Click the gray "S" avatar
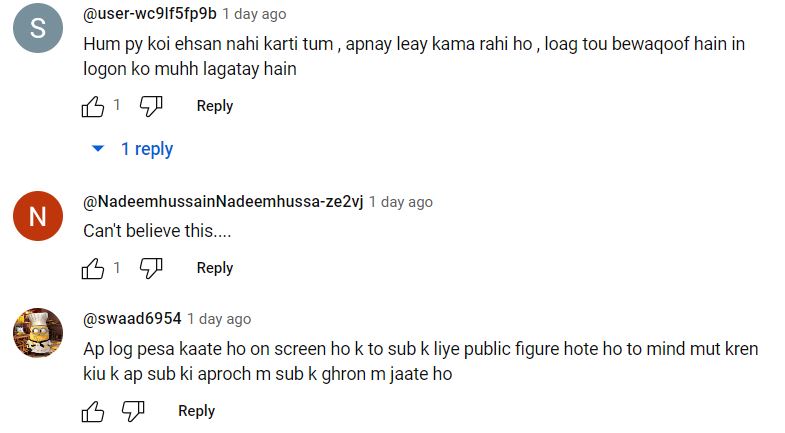 38,28
